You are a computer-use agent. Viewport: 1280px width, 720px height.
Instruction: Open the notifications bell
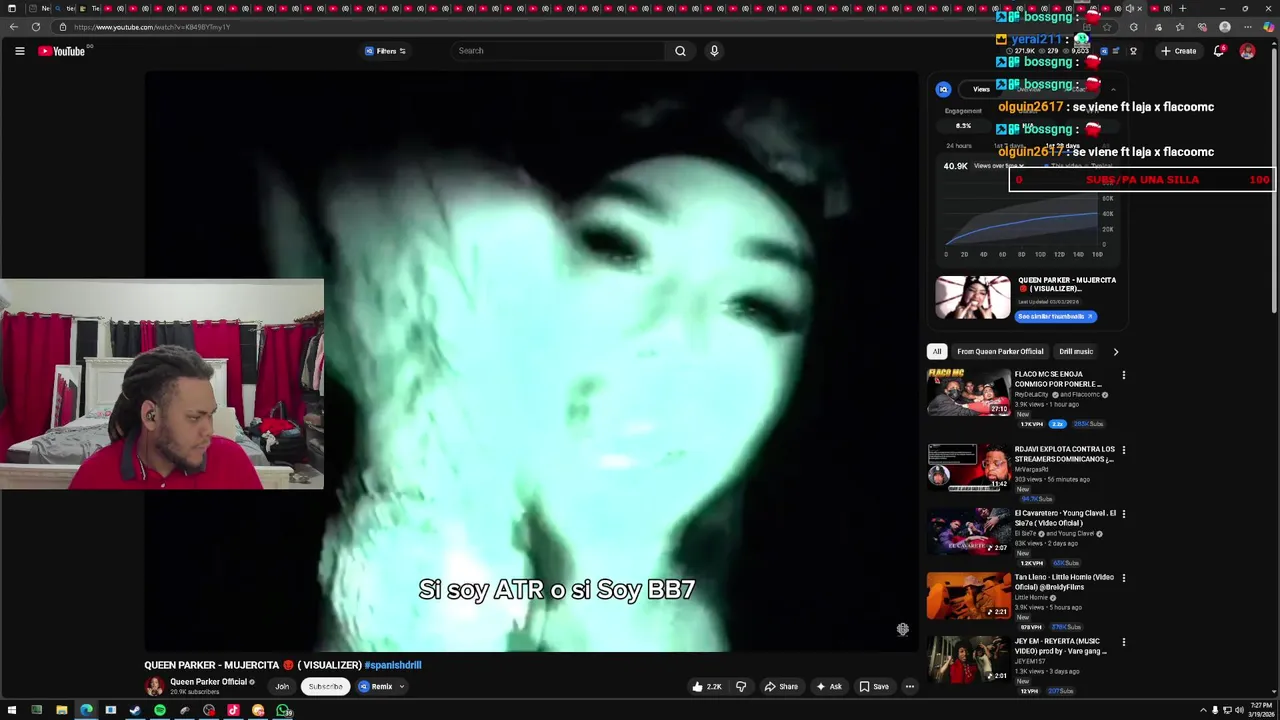tap(1219, 51)
